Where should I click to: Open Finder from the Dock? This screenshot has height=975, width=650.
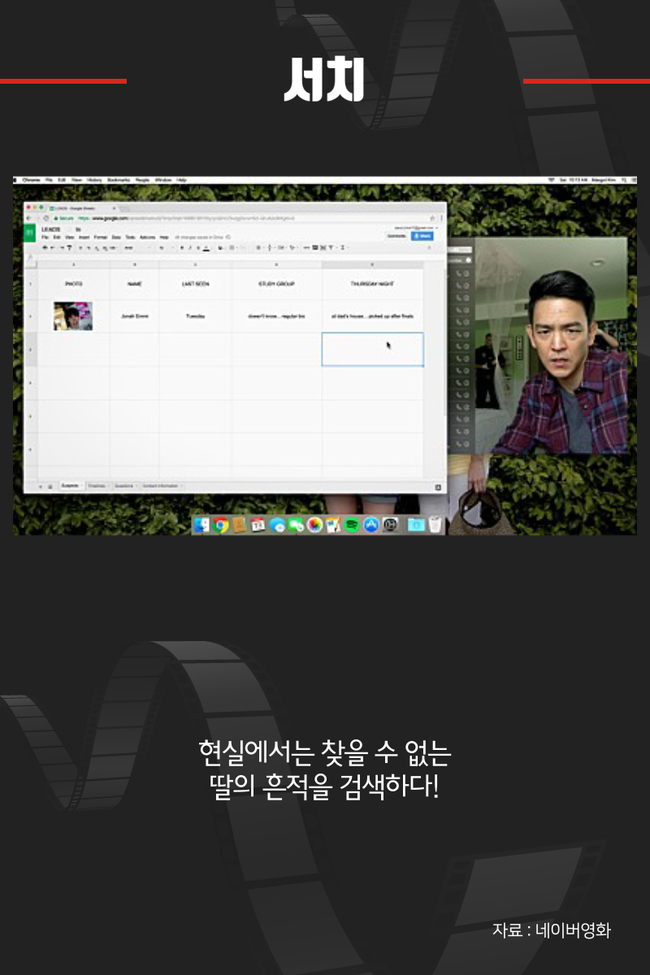(x=201, y=525)
